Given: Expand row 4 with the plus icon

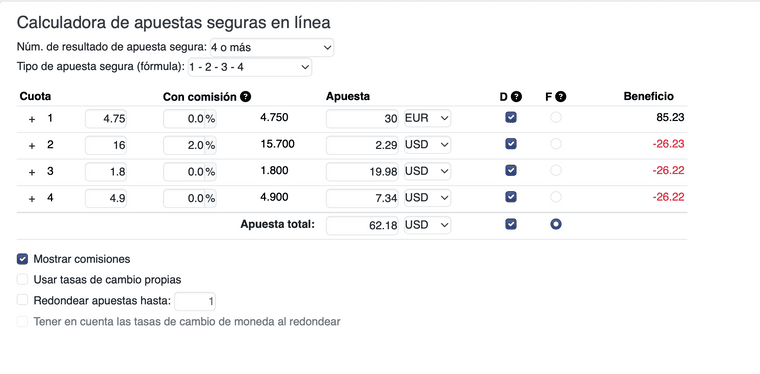Looking at the screenshot, I should 32,198.
